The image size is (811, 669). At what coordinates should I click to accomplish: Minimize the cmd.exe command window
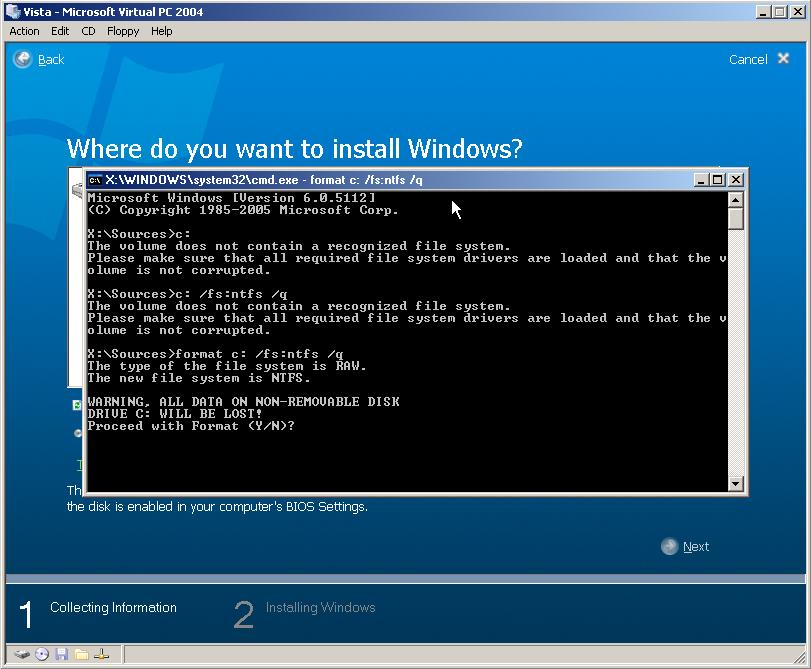(x=700, y=180)
